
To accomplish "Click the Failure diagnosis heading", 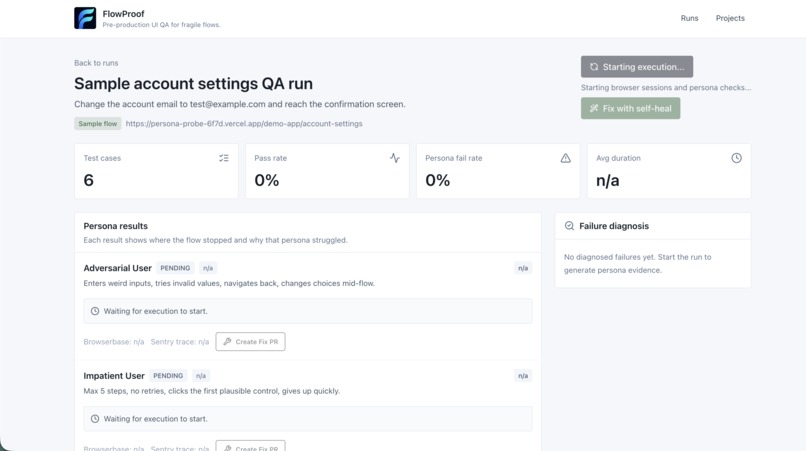I will [614, 226].
